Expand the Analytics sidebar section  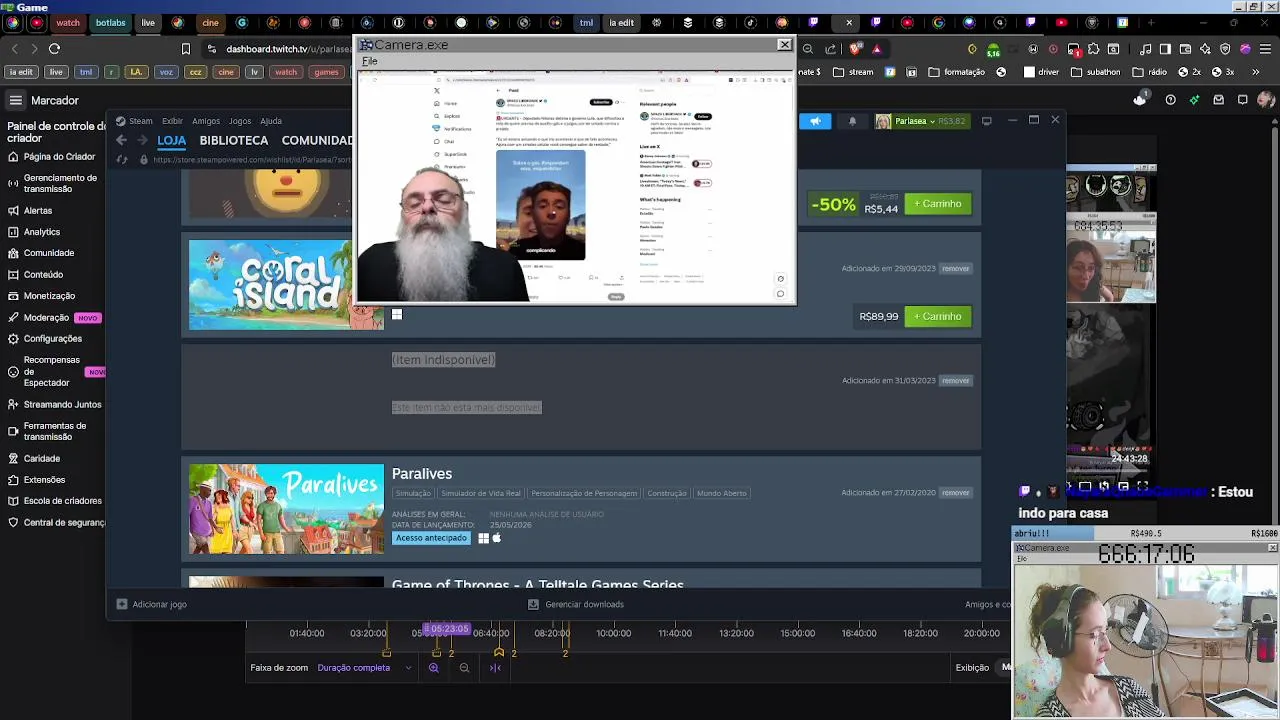(34, 232)
